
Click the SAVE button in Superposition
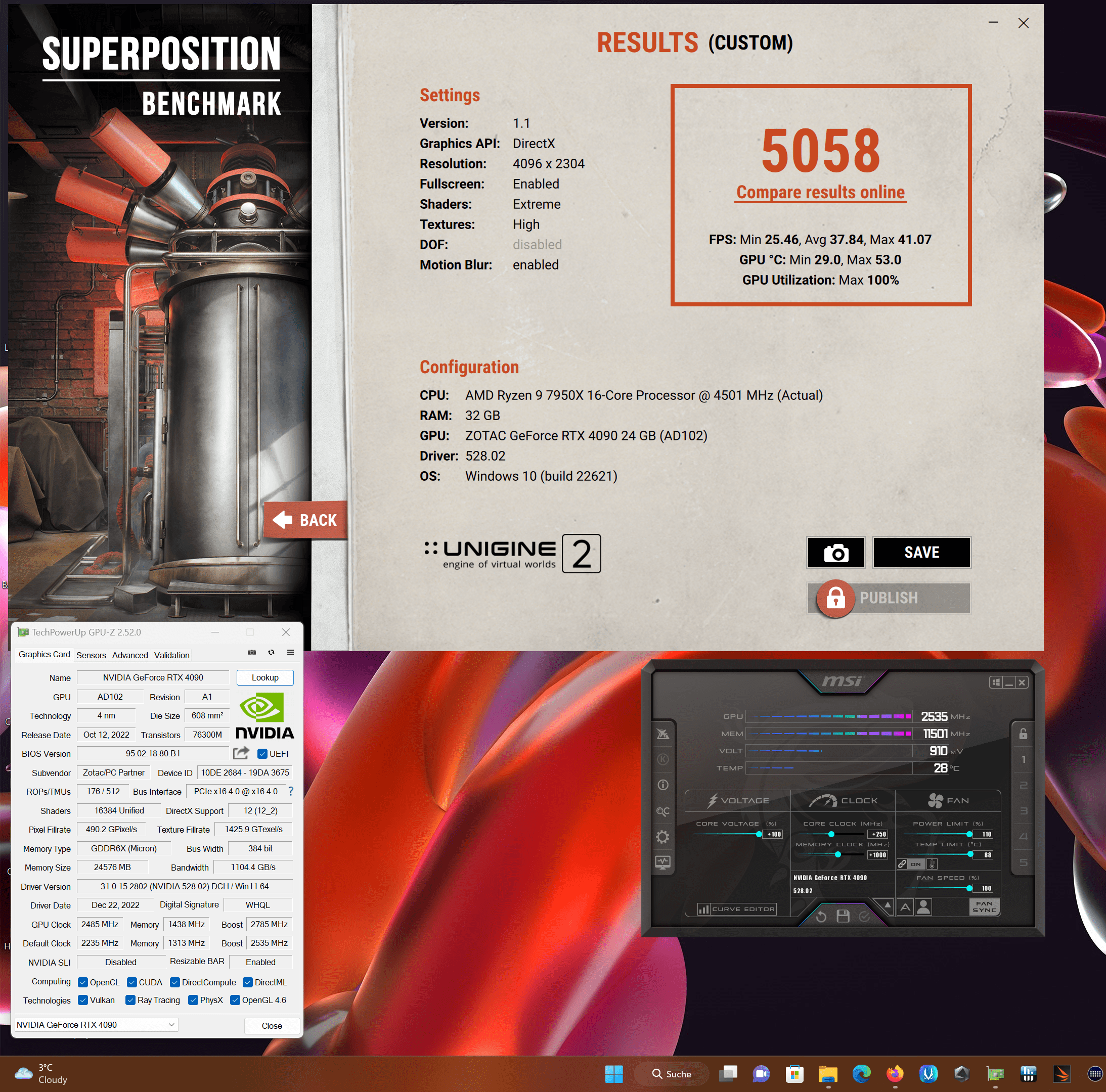[x=921, y=552]
